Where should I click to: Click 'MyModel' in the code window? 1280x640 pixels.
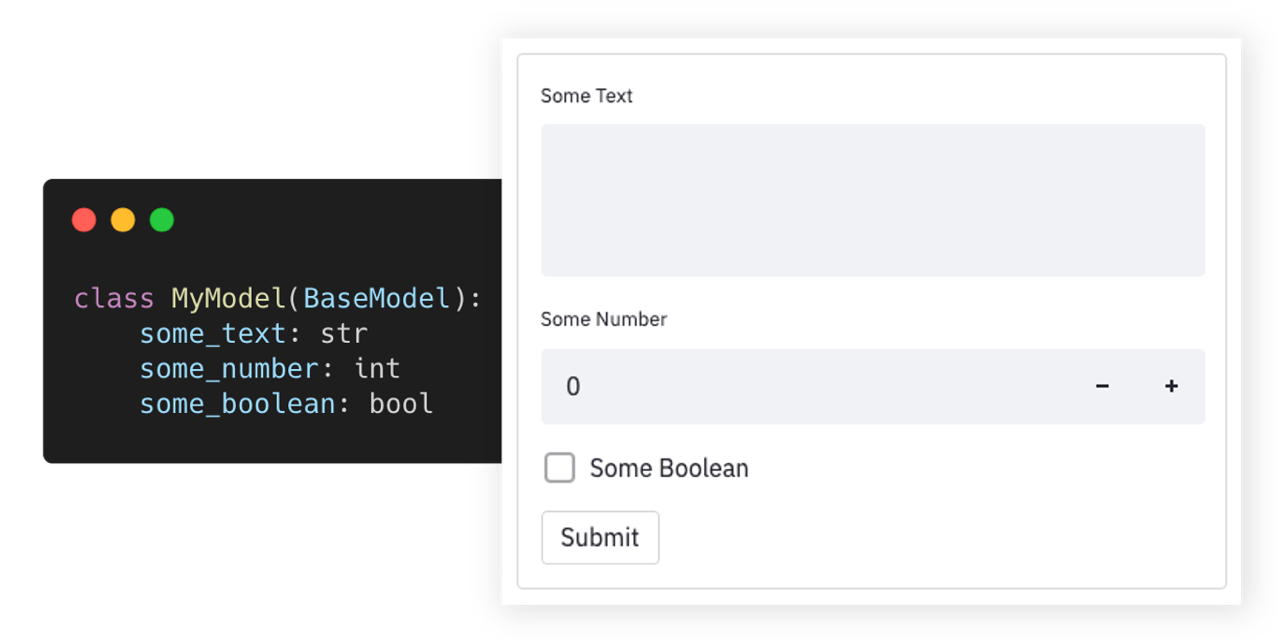pos(228,298)
